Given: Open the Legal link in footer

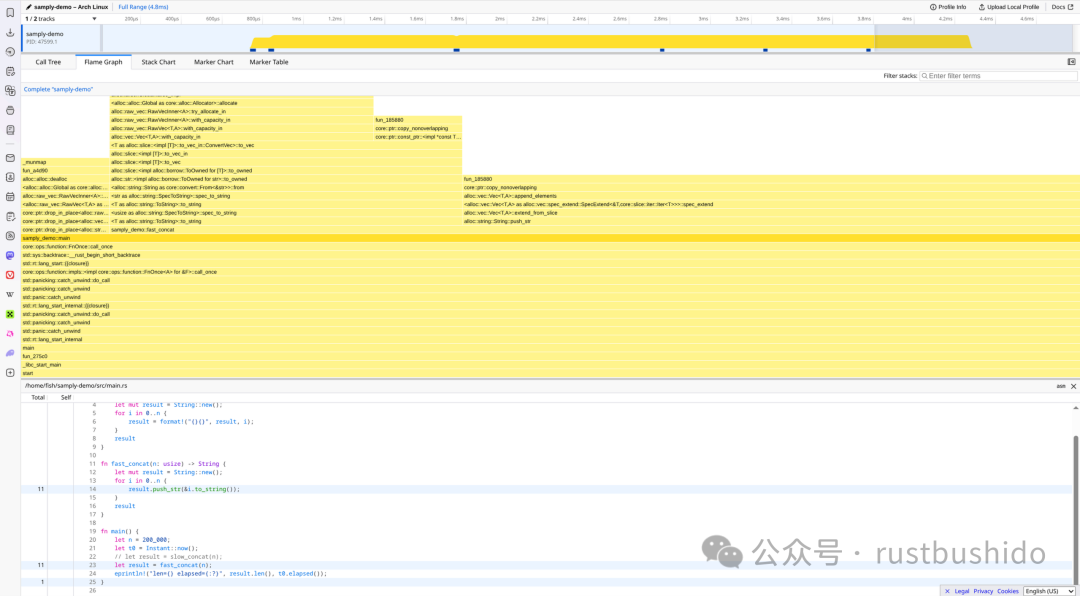Looking at the screenshot, I should point(962,591).
